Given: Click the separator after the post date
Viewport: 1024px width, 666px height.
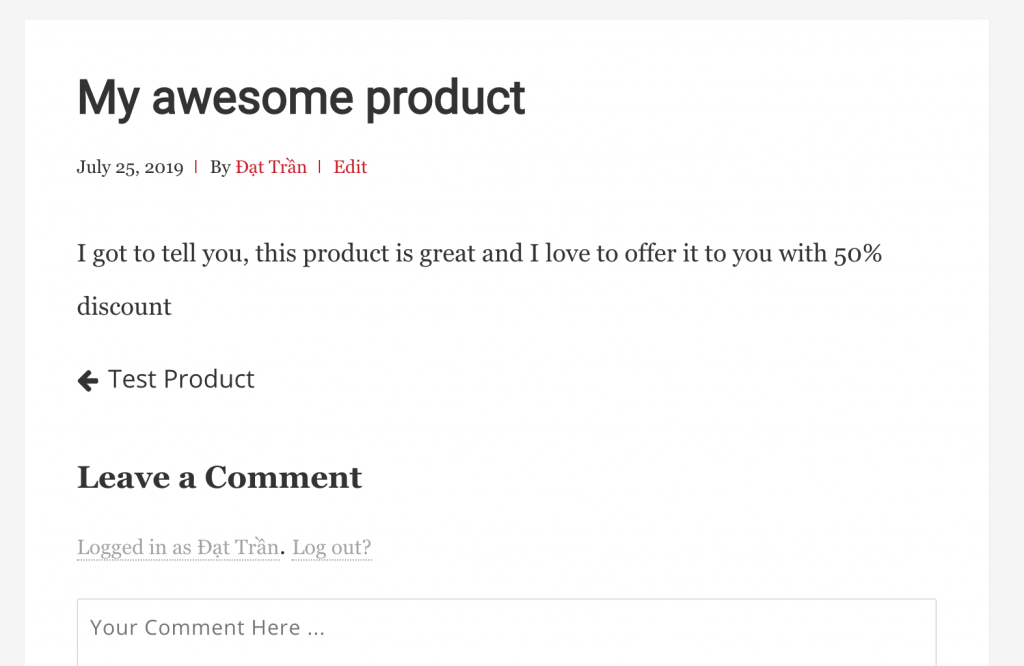Looking at the screenshot, I should click(196, 167).
